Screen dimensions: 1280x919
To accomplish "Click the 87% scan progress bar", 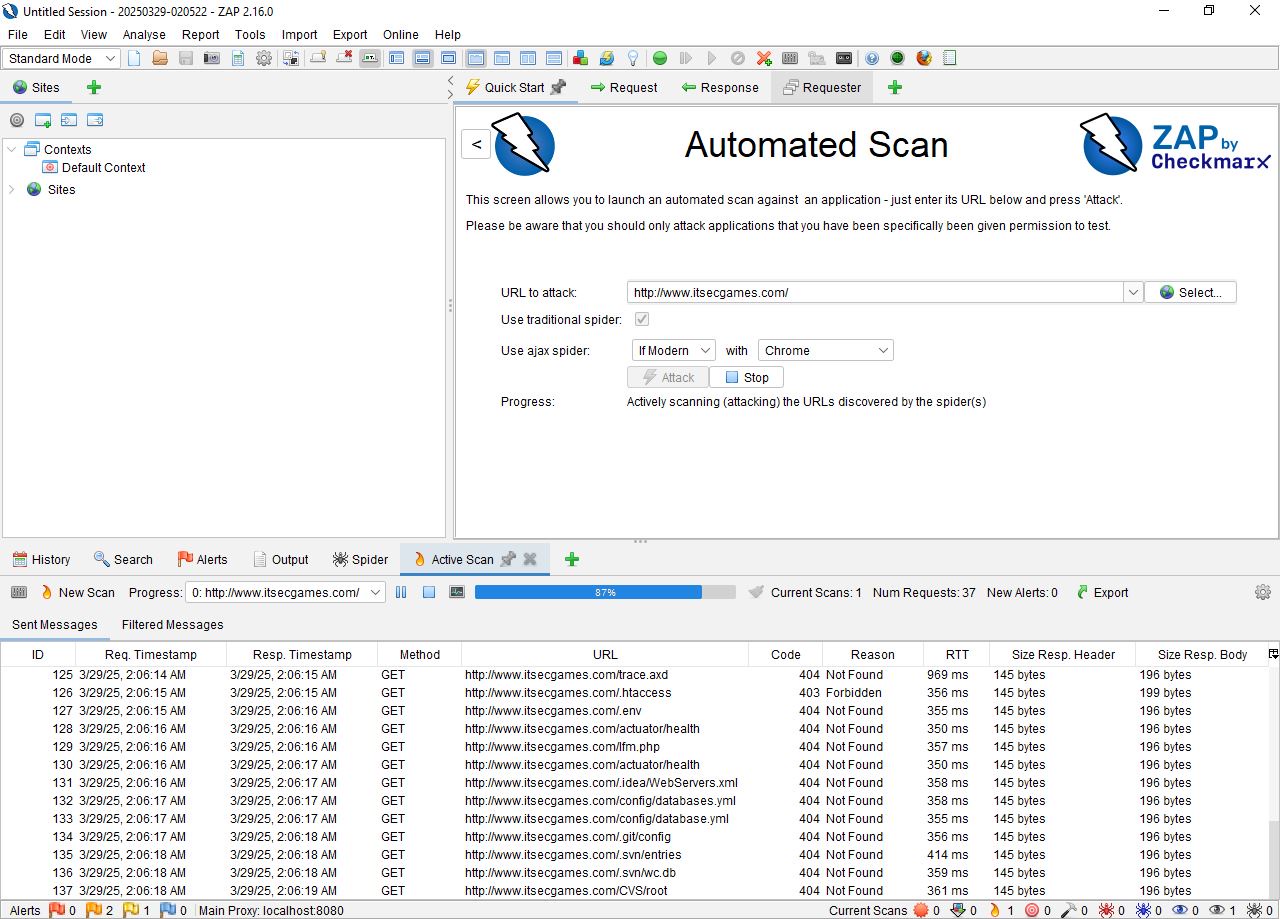I will pos(605,592).
